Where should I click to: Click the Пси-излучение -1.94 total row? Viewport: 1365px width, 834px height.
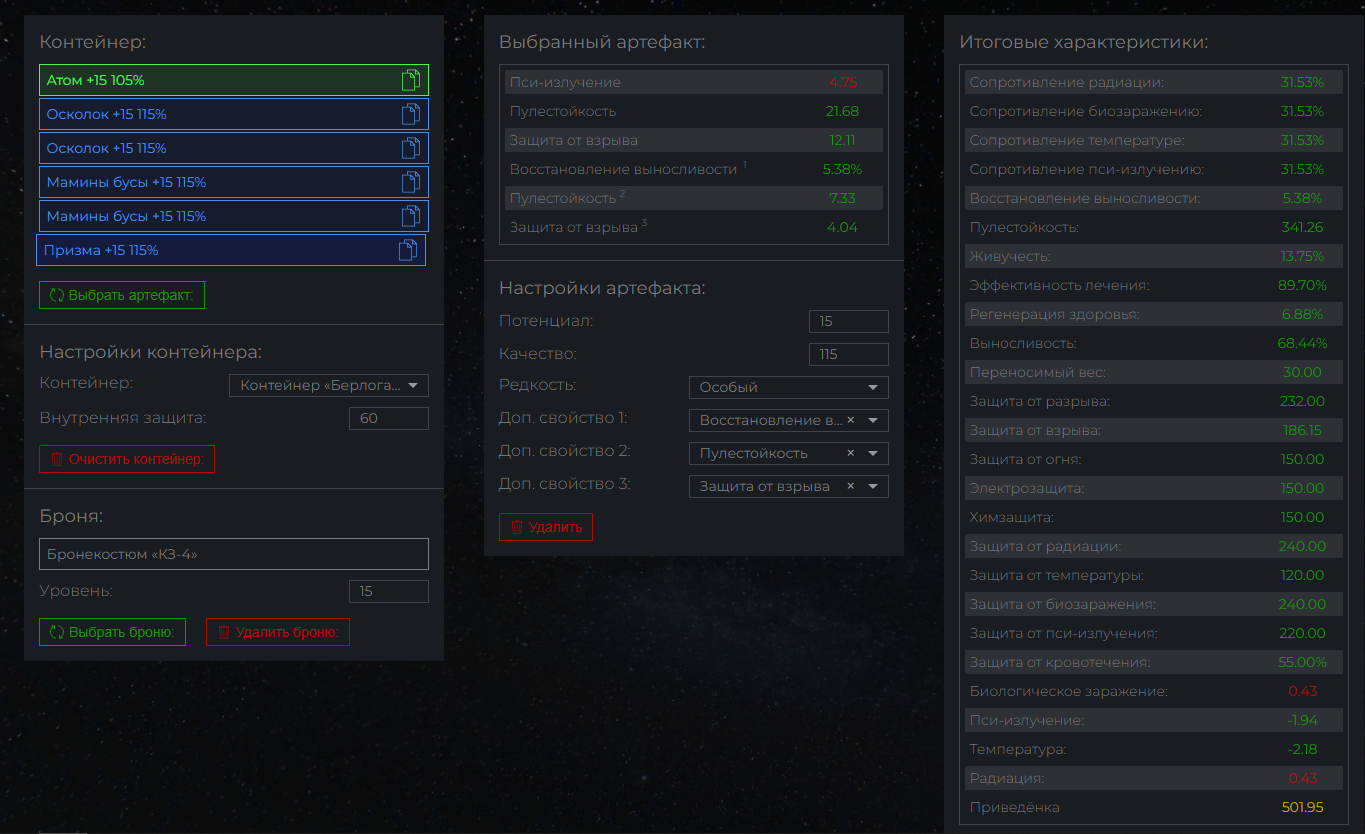(1154, 721)
